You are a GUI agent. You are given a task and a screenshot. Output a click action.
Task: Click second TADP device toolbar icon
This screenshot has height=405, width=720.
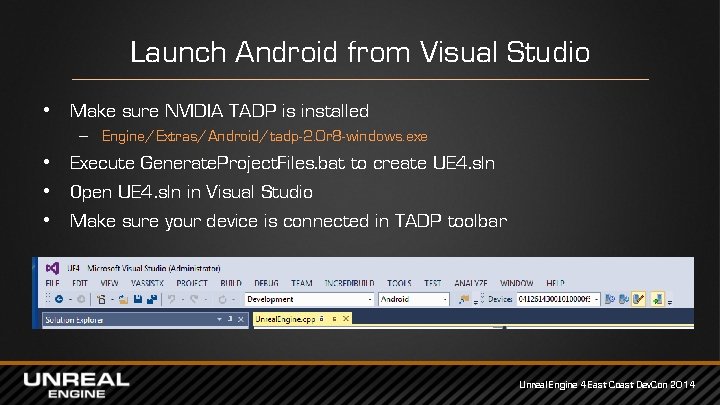click(624, 299)
